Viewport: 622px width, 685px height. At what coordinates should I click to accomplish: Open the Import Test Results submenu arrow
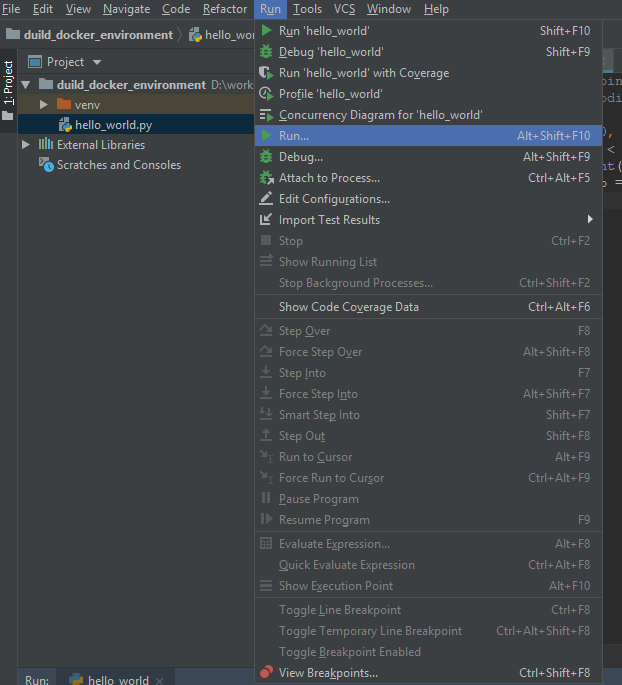click(590, 219)
